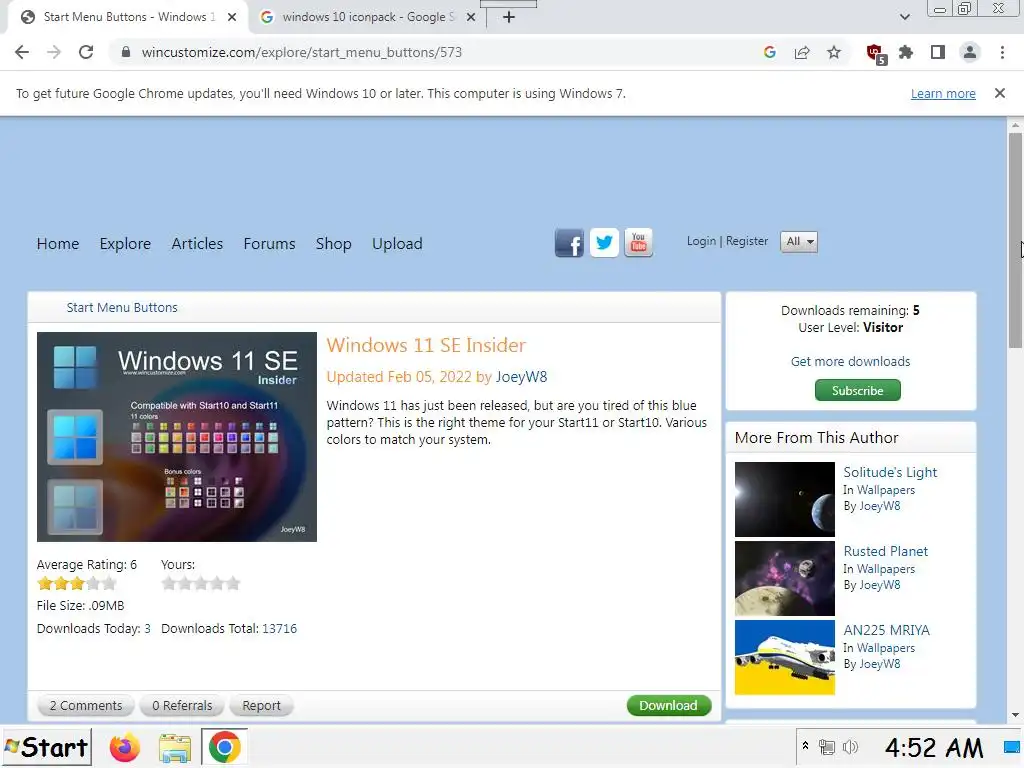1024x768 pixels.
Task: Open the Solitude's Light thumbnail
Action: tap(784, 500)
